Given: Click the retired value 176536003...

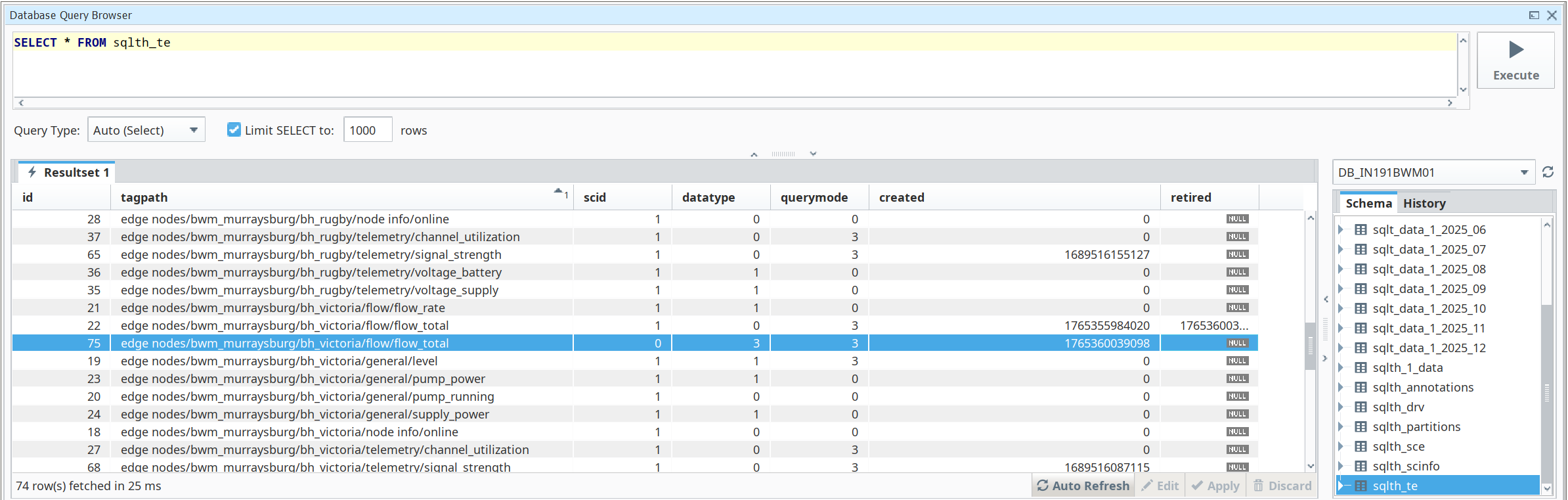Looking at the screenshot, I should click(x=1214, y=325).
